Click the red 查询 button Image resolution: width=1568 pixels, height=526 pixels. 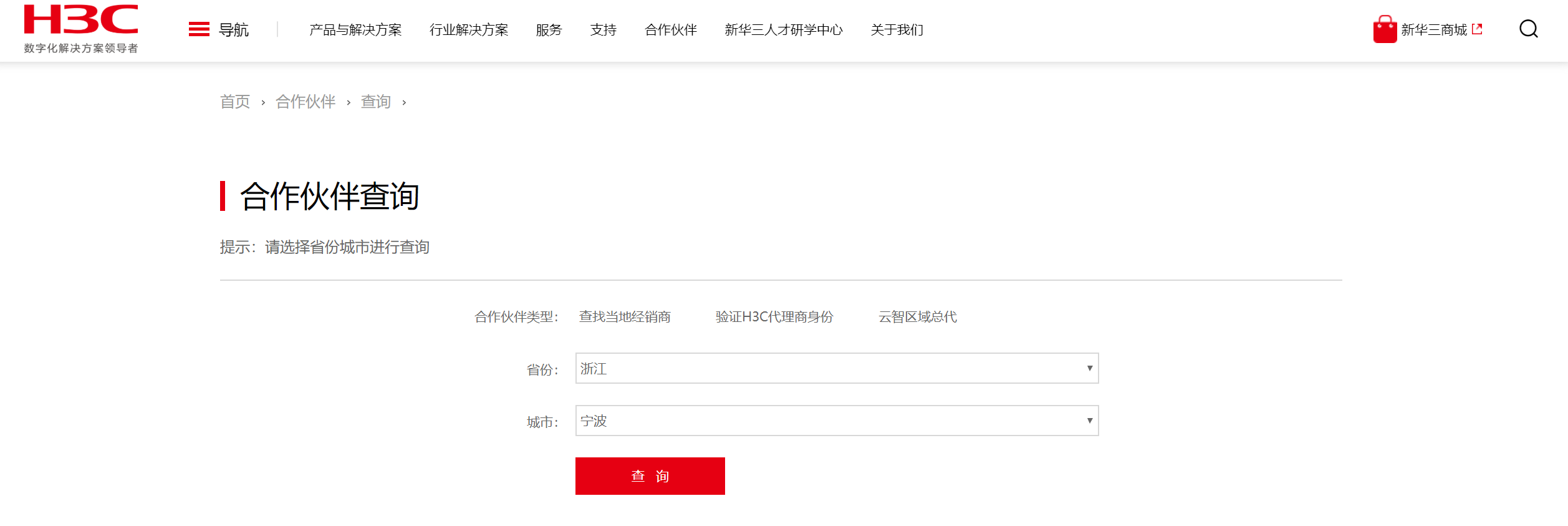pyautogui.click(x=650, y=476)
